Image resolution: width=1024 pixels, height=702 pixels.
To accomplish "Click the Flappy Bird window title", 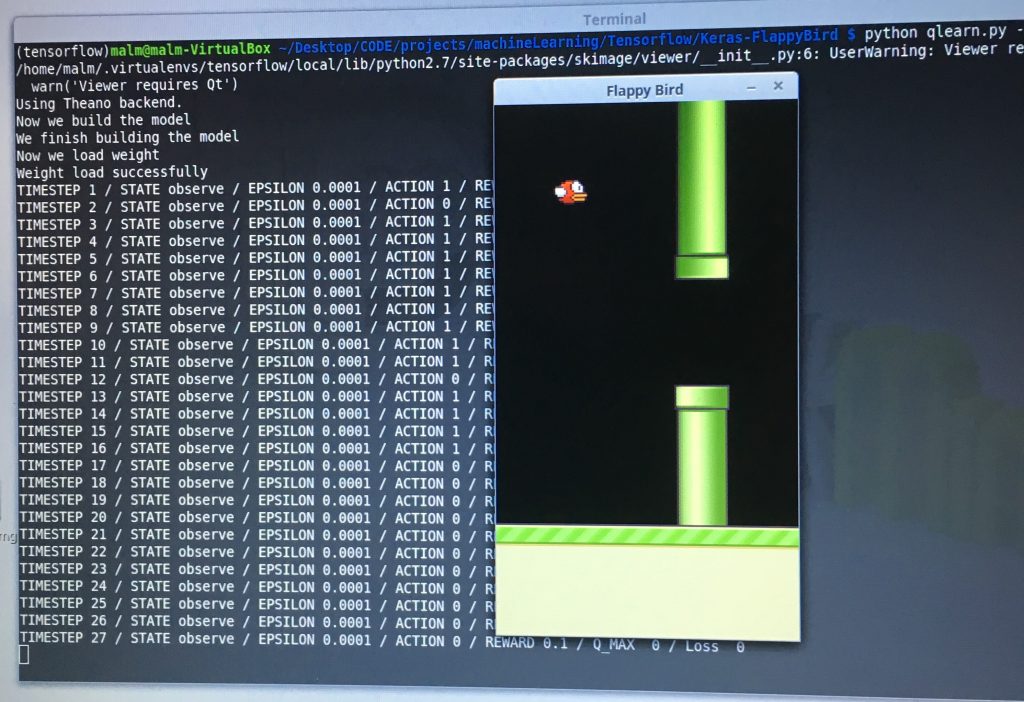I will 645,90.
